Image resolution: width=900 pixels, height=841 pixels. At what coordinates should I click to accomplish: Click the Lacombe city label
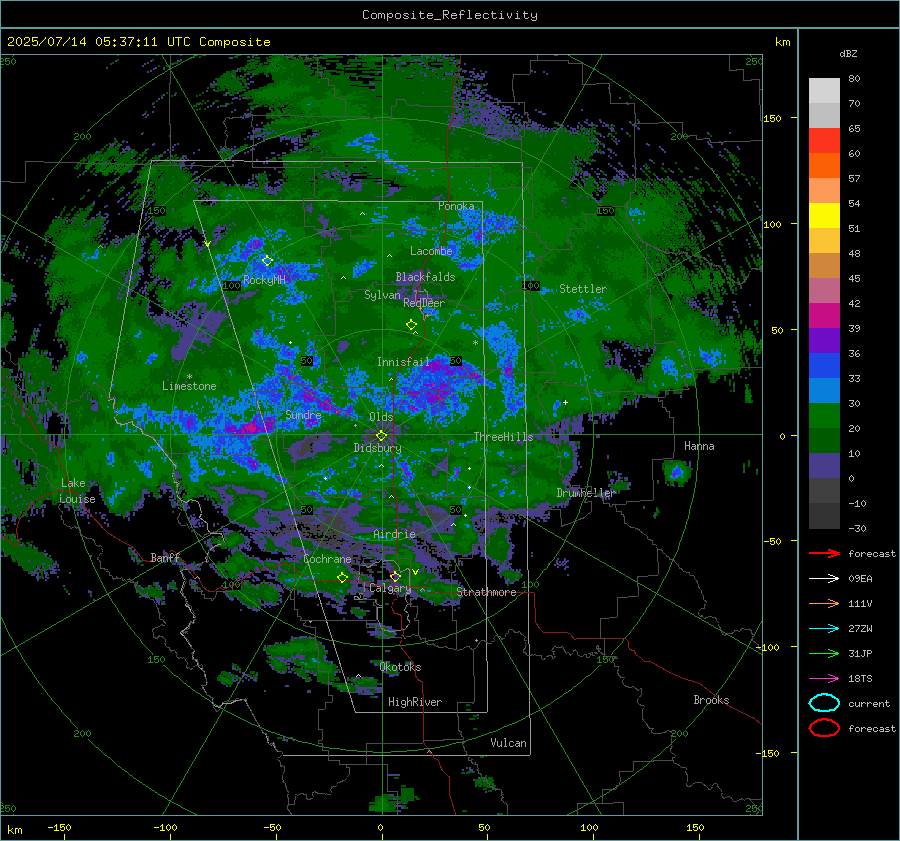coord(431,251)
